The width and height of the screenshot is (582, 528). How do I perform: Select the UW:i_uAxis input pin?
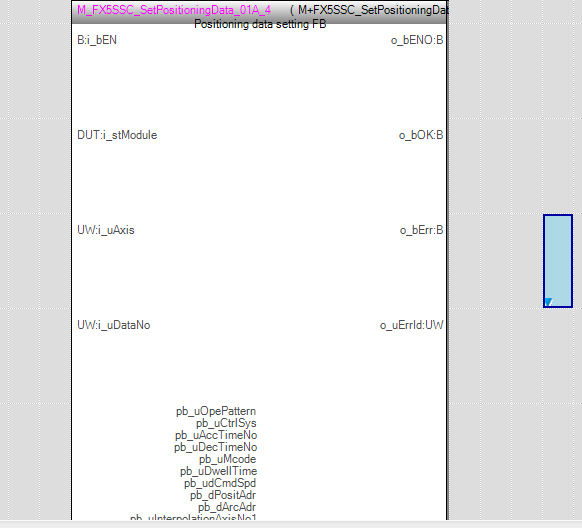[x=106, y=230]
